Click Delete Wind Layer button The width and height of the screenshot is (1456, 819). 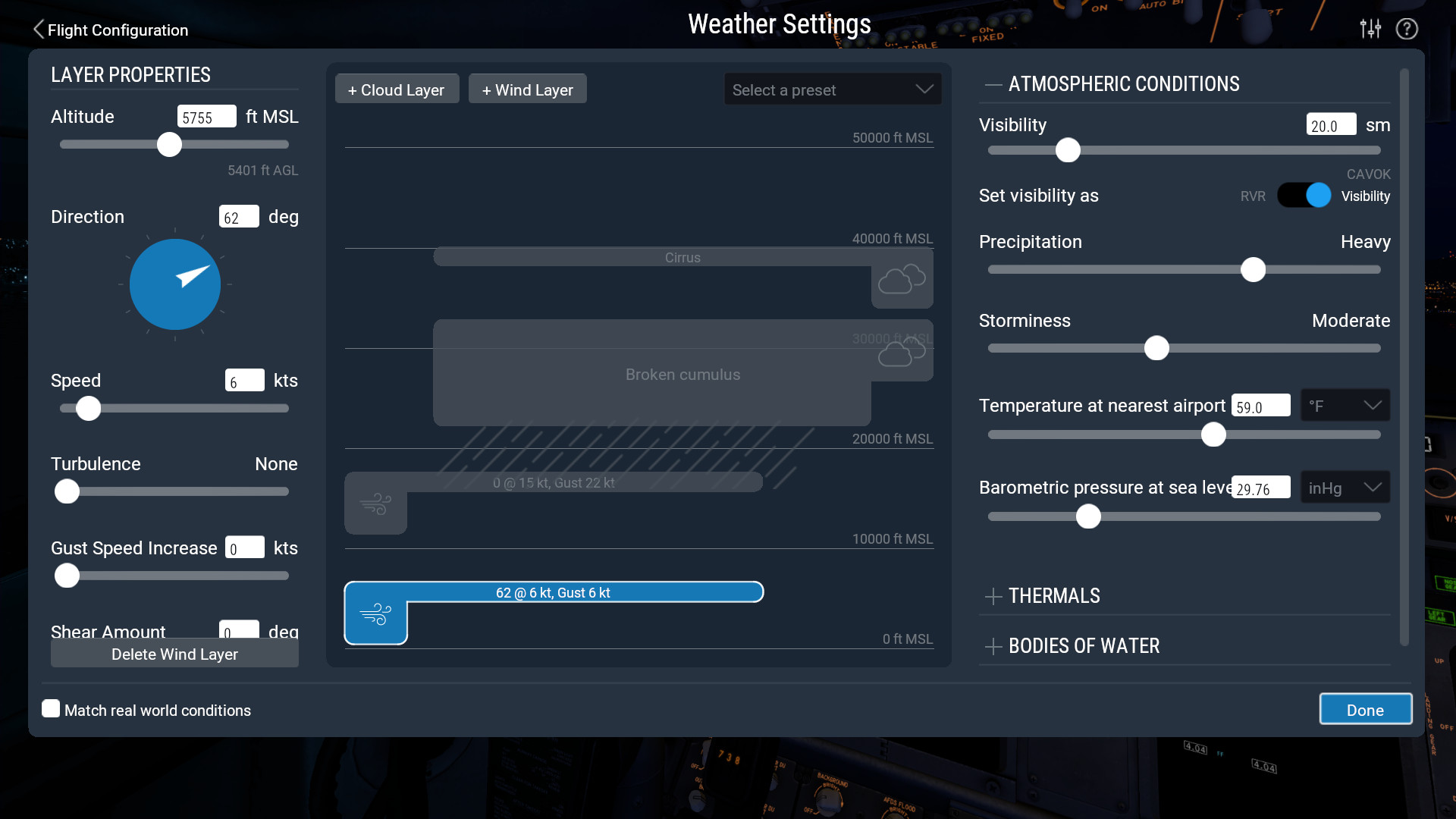coord(174,655)
